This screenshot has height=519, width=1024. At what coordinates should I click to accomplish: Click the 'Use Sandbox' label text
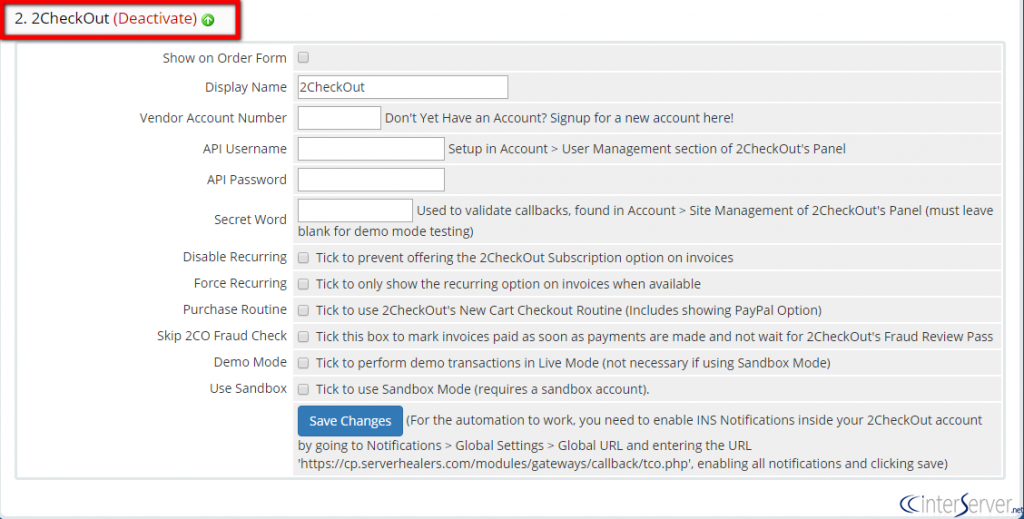(248, 388)
